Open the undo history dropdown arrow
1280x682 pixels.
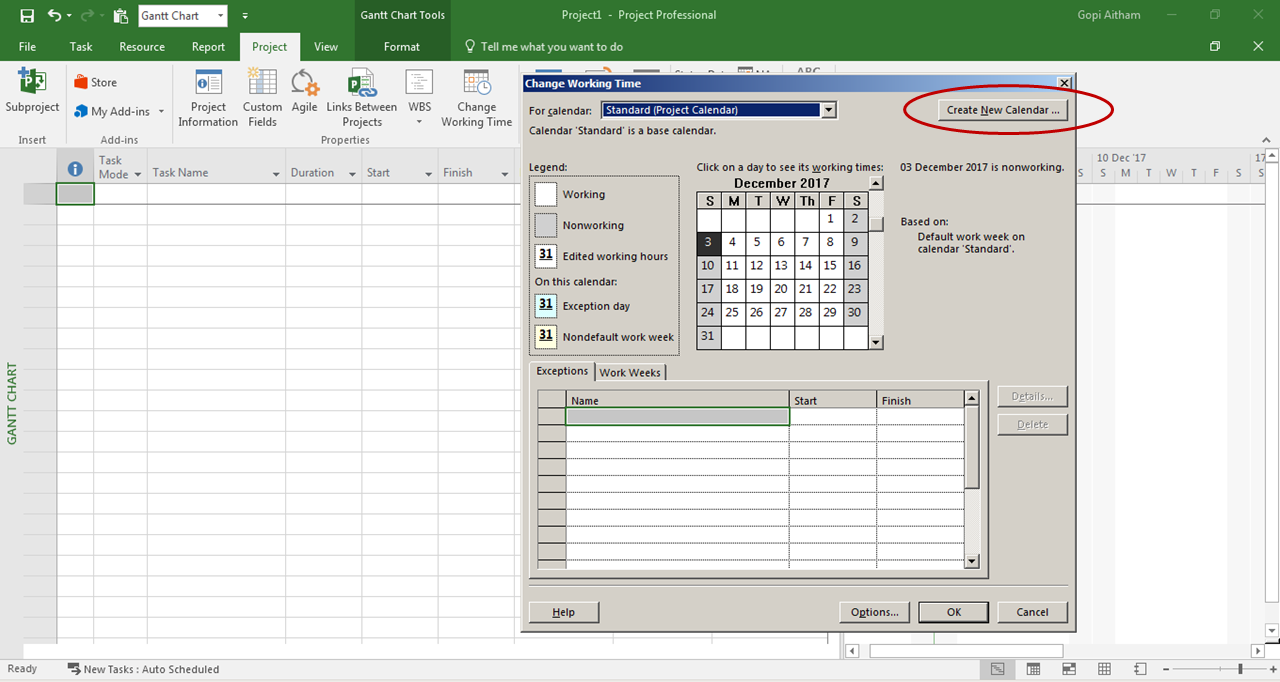pos(69,16)
